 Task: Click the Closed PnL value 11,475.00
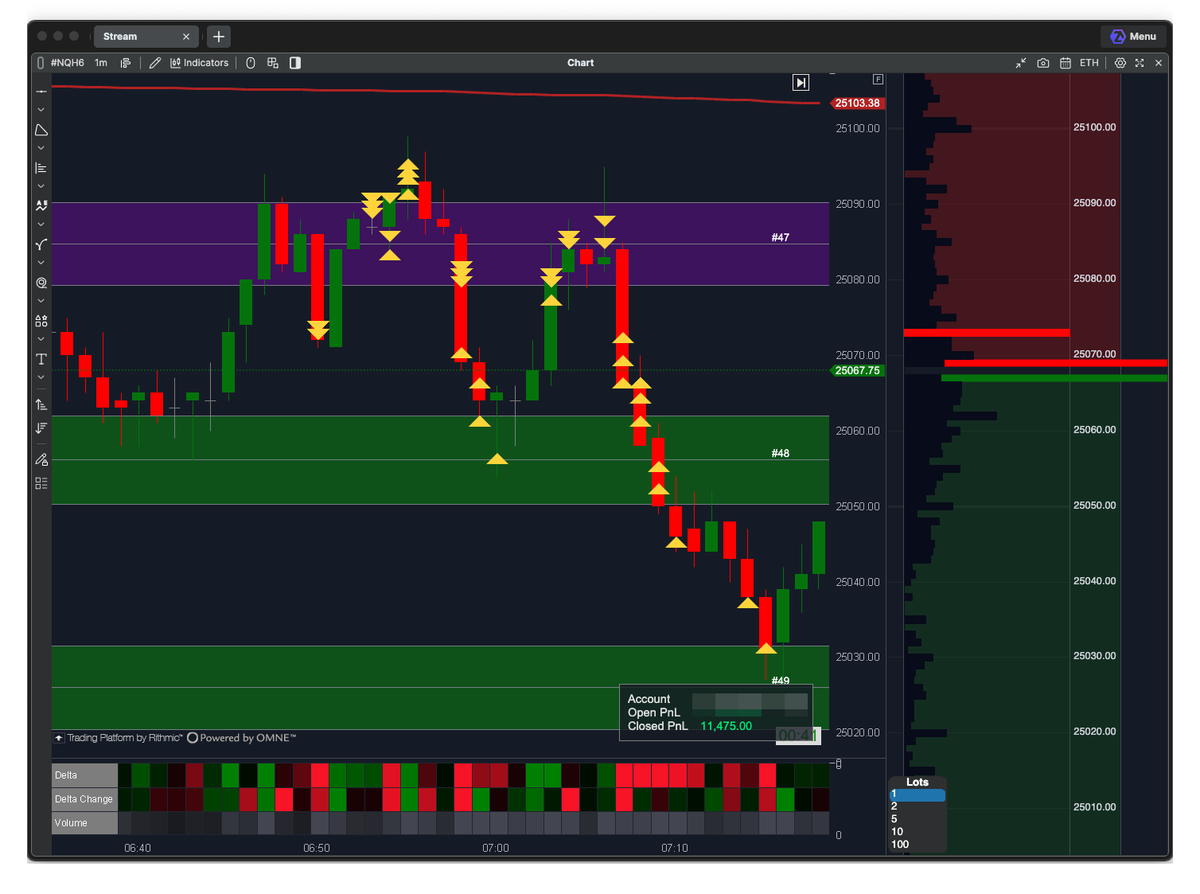pyautogui.click(x=726, y=726)
